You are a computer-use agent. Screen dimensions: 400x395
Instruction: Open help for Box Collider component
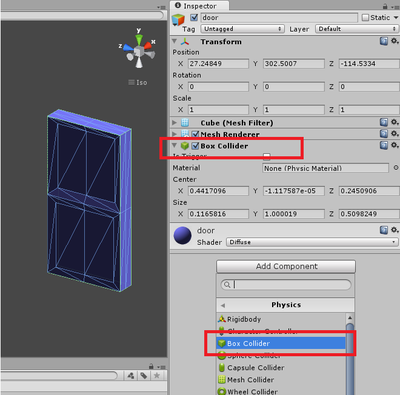click(384, 145)
